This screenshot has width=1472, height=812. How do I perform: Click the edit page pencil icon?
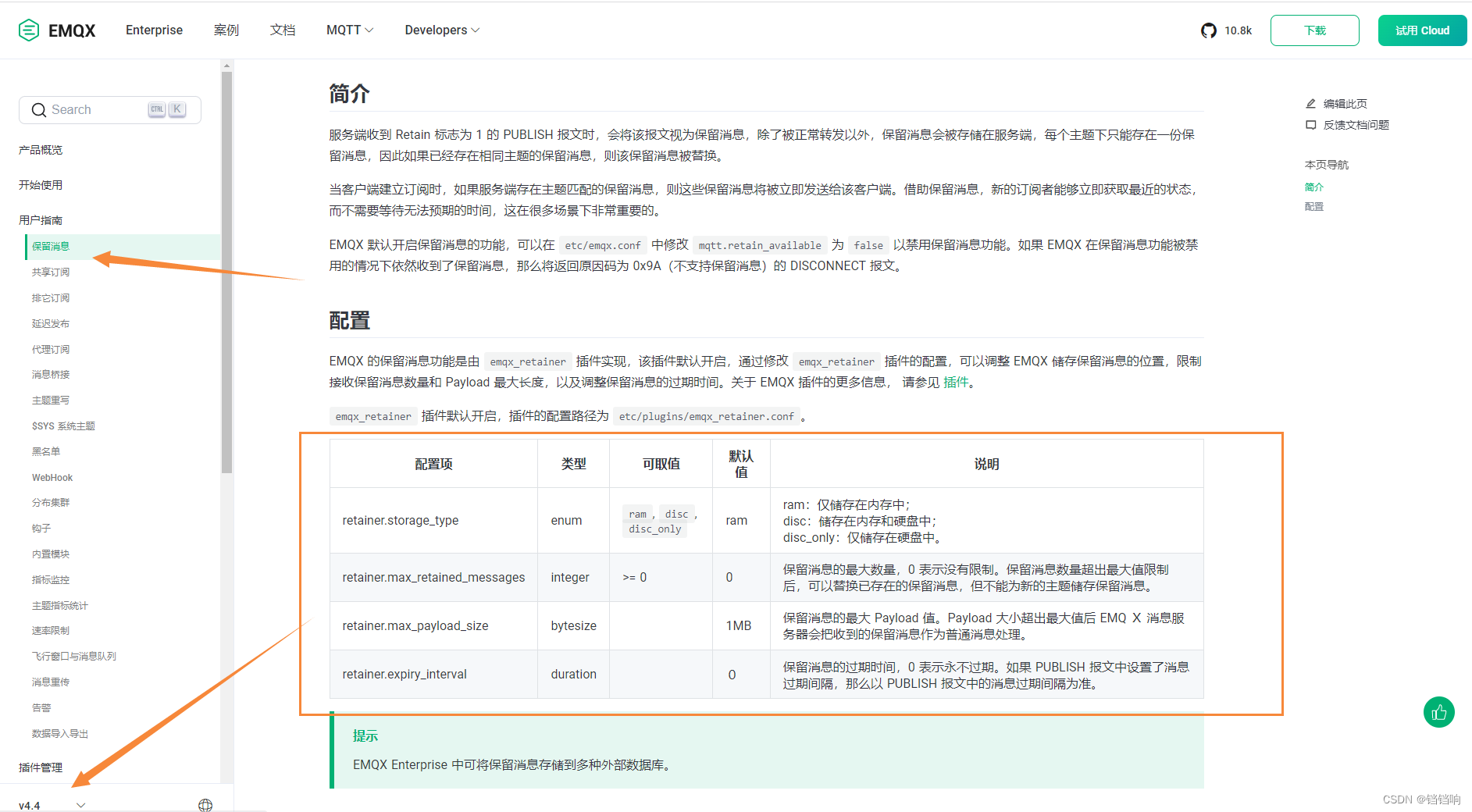point(1311,103)
